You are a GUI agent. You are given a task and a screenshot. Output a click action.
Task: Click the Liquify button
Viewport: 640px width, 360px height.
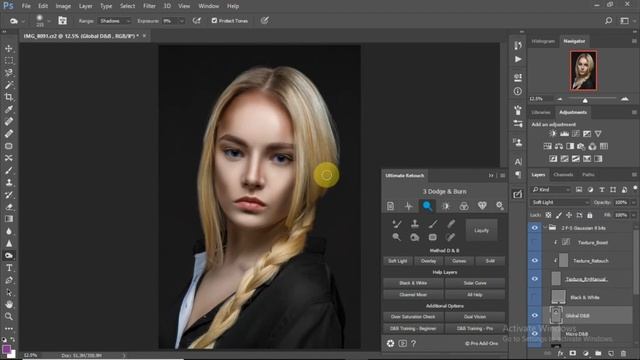(x=482, y=230)
